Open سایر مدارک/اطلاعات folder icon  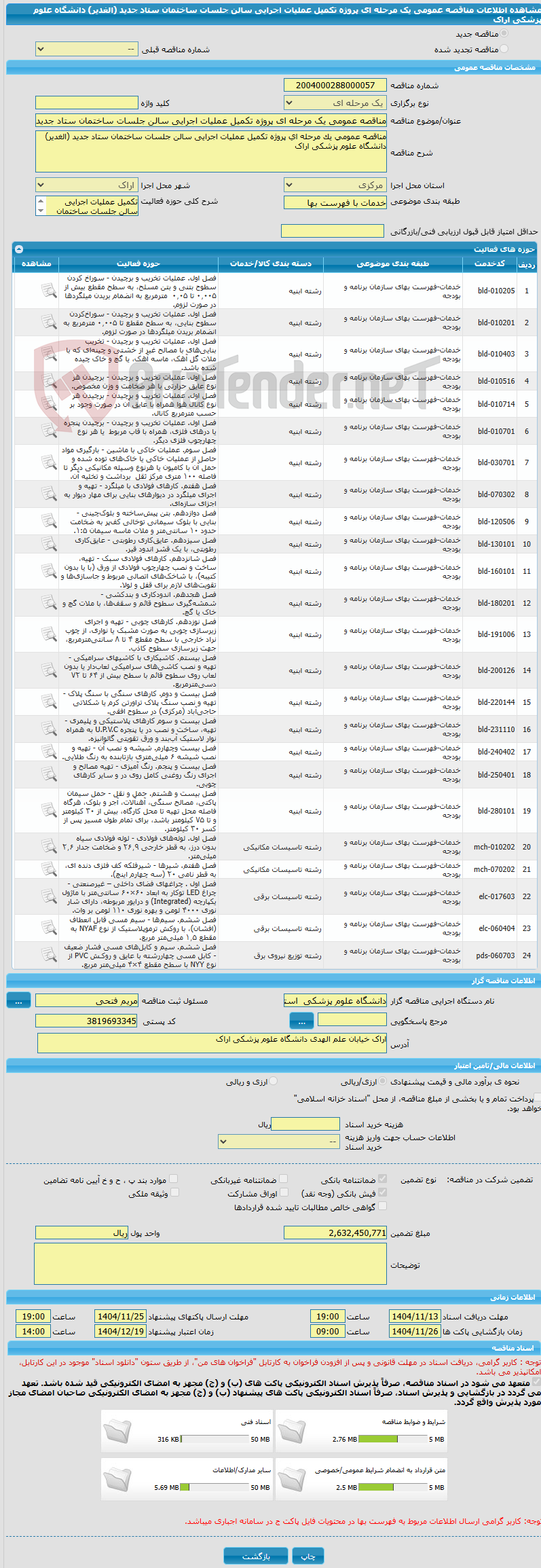click(117, 1479)
